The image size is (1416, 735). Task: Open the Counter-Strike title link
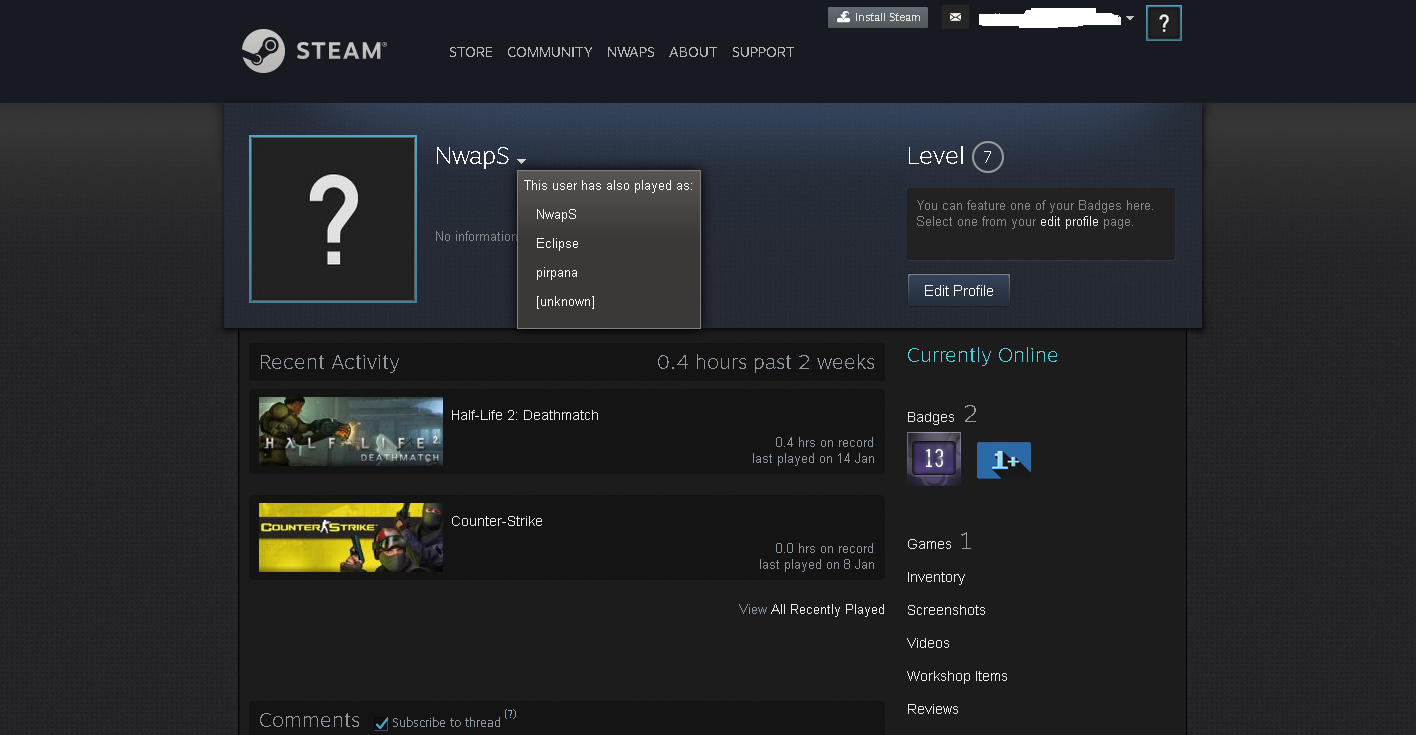click(x=497, y=521)
